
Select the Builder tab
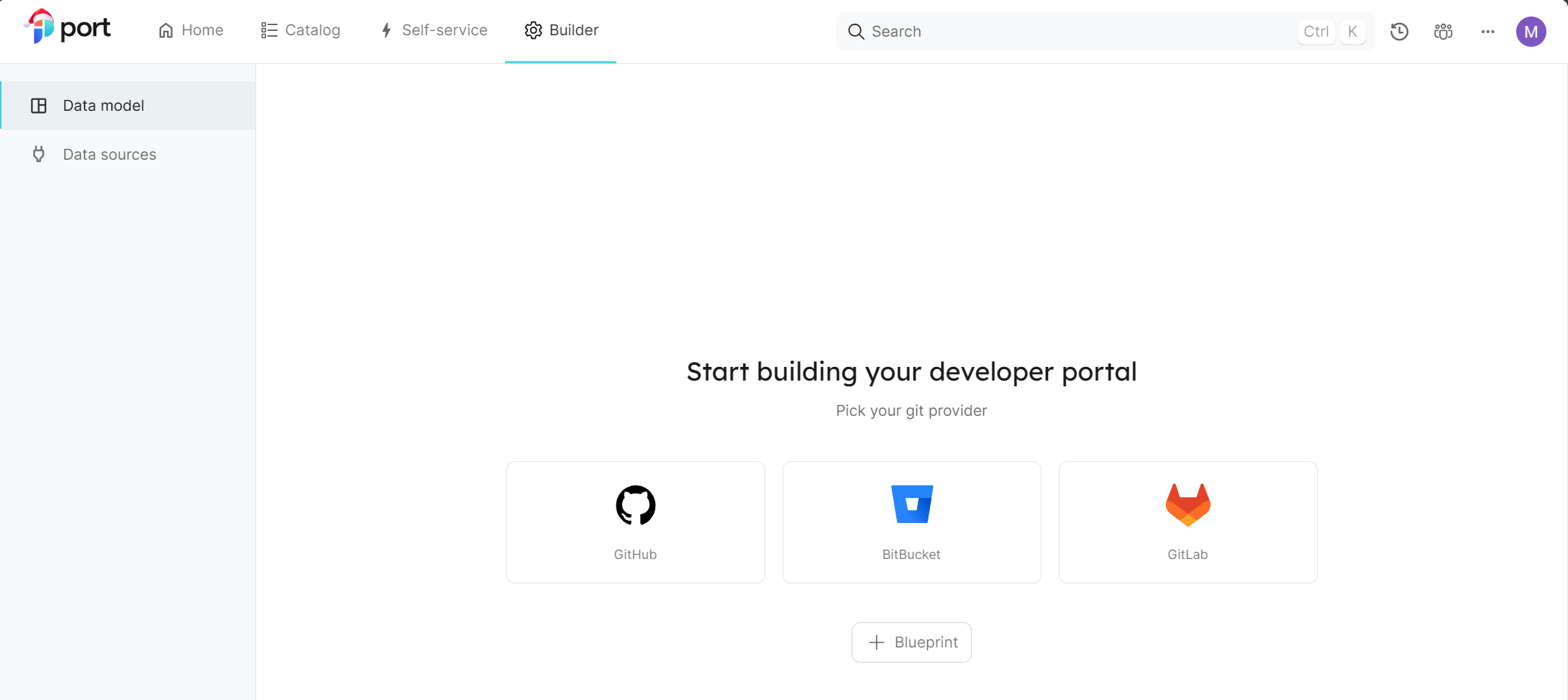pyautogui.click(x=561, y=30)
